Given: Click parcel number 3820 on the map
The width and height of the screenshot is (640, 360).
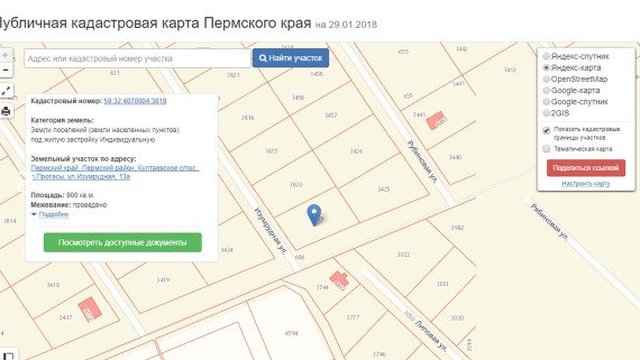Looking at the screenshot, I should point(296,184).
